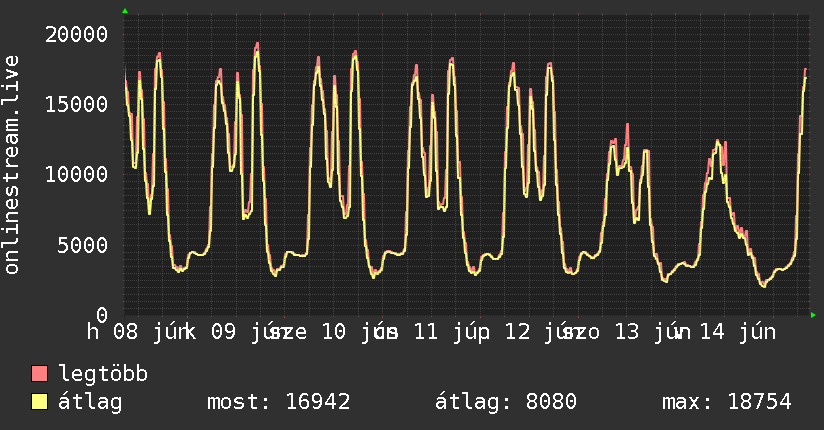
Task: Click the átlag: 8080 statistic
Action: click(x=506, y=402)
